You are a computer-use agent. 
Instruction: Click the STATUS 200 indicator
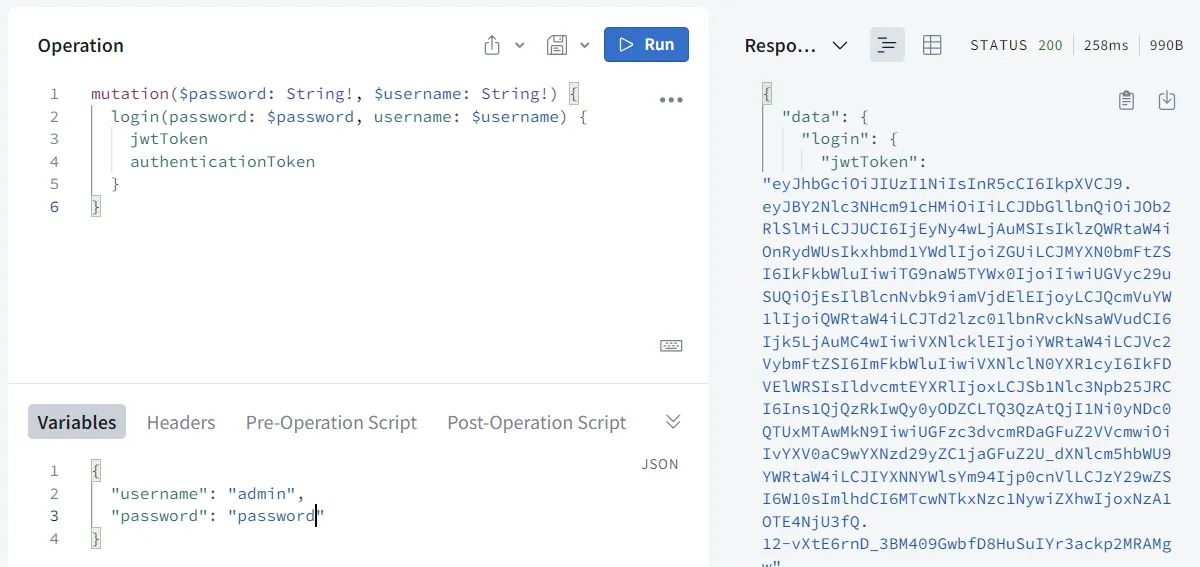(x=1016, y=45)
